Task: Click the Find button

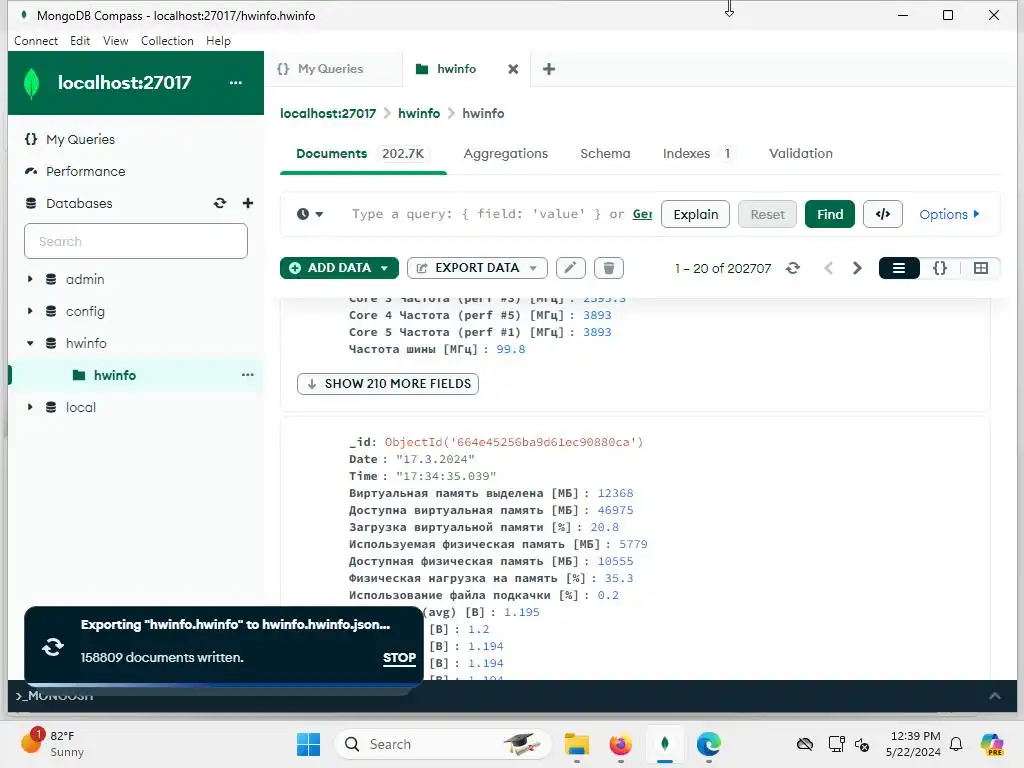Action: point(830,214)
